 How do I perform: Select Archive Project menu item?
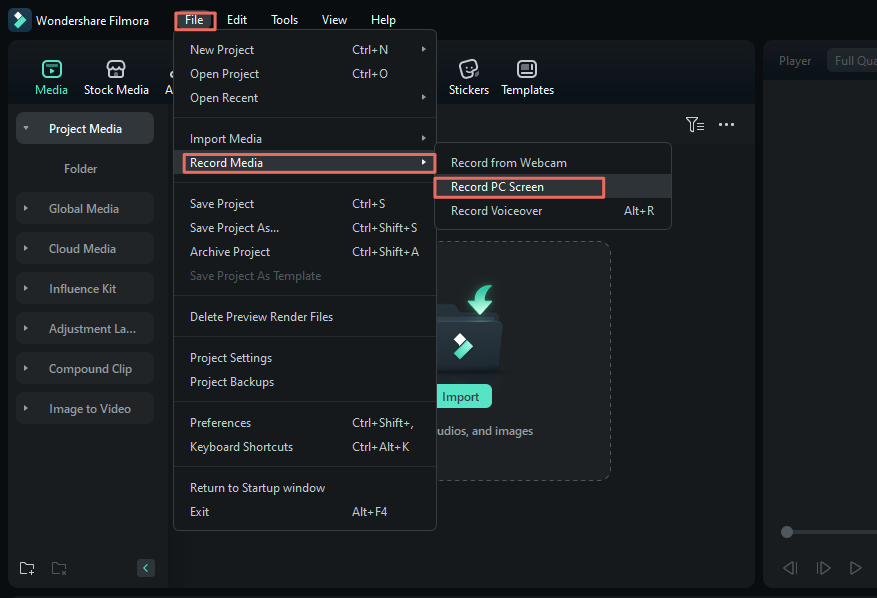pos(305,252)
